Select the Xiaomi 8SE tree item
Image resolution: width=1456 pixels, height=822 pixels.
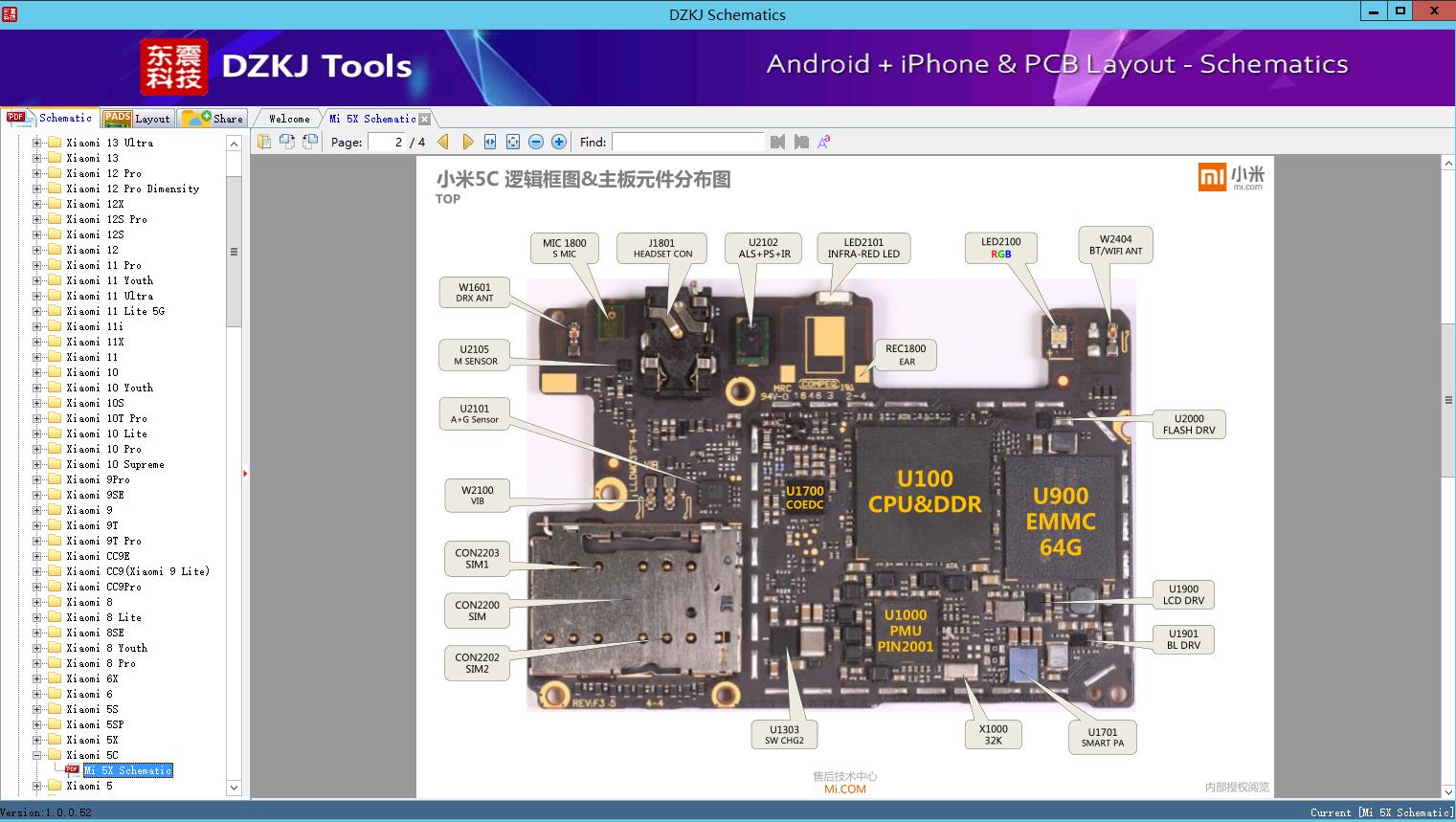[95, 633]
